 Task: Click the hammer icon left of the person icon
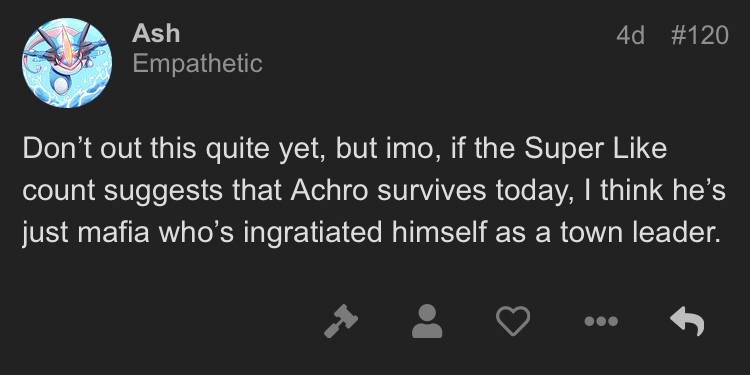[341, 321]
